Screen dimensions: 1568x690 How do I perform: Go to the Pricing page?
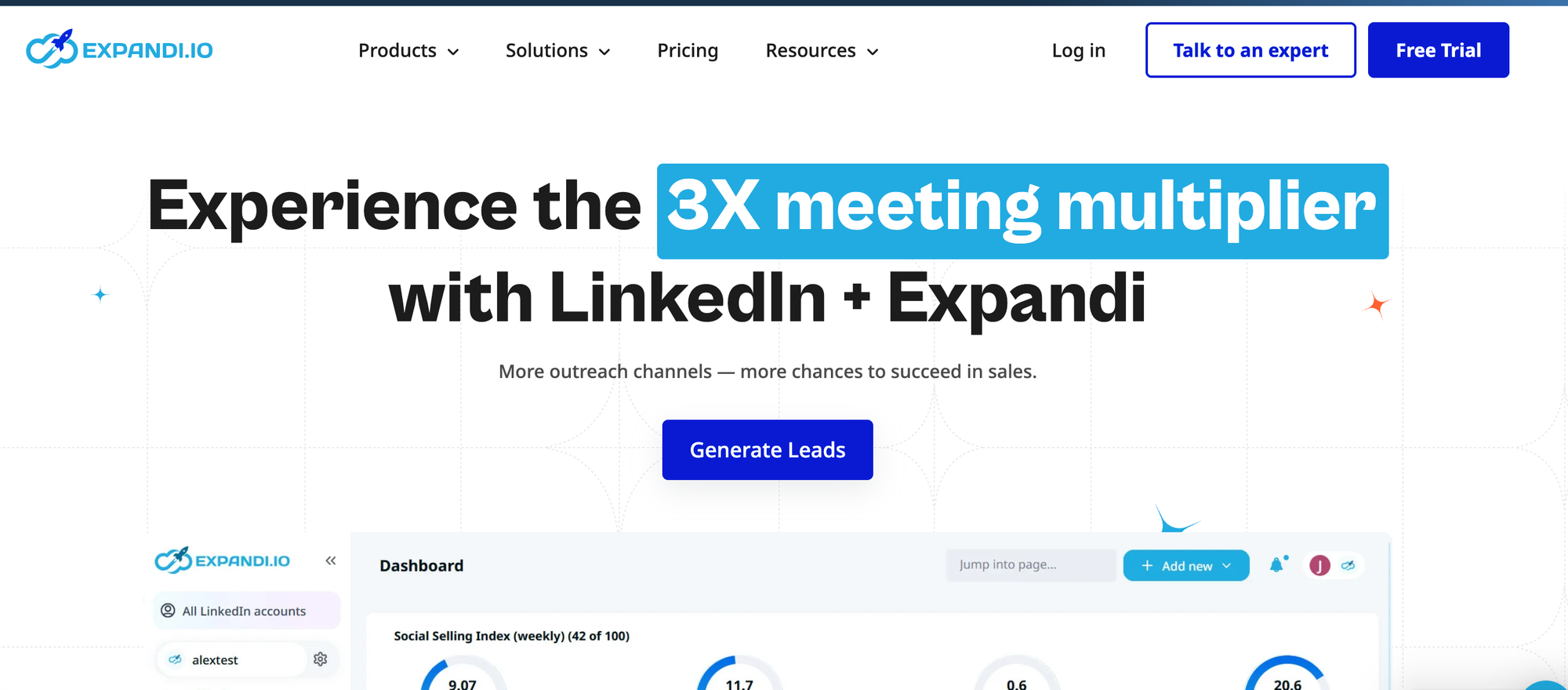(688, 51)
